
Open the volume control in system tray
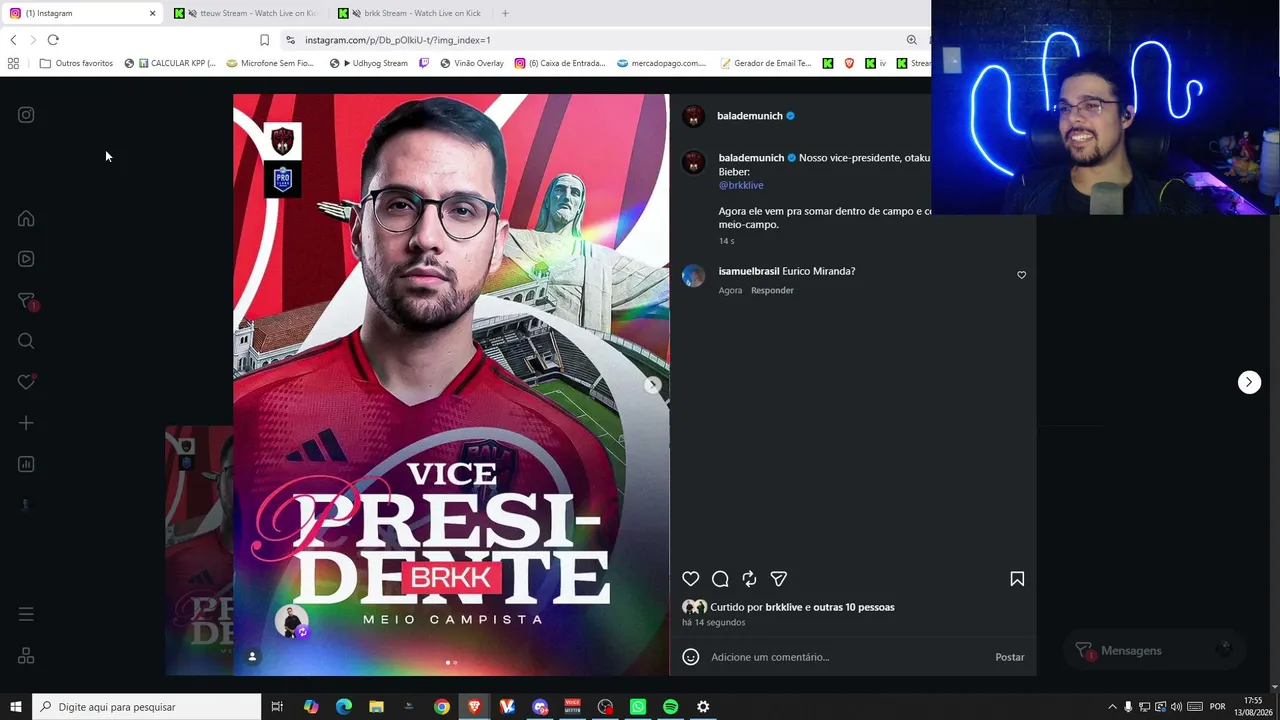tap(1176, 707)
